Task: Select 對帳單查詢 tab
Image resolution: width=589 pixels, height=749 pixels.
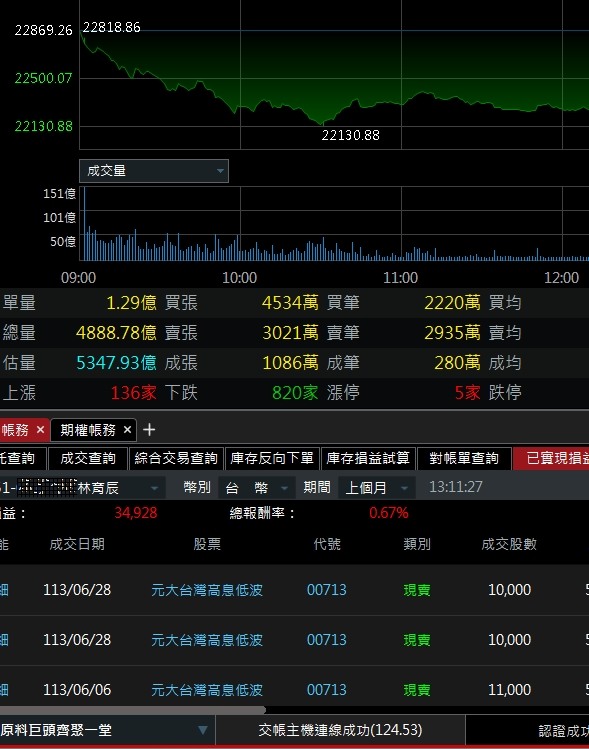Action: coord(464,459)
